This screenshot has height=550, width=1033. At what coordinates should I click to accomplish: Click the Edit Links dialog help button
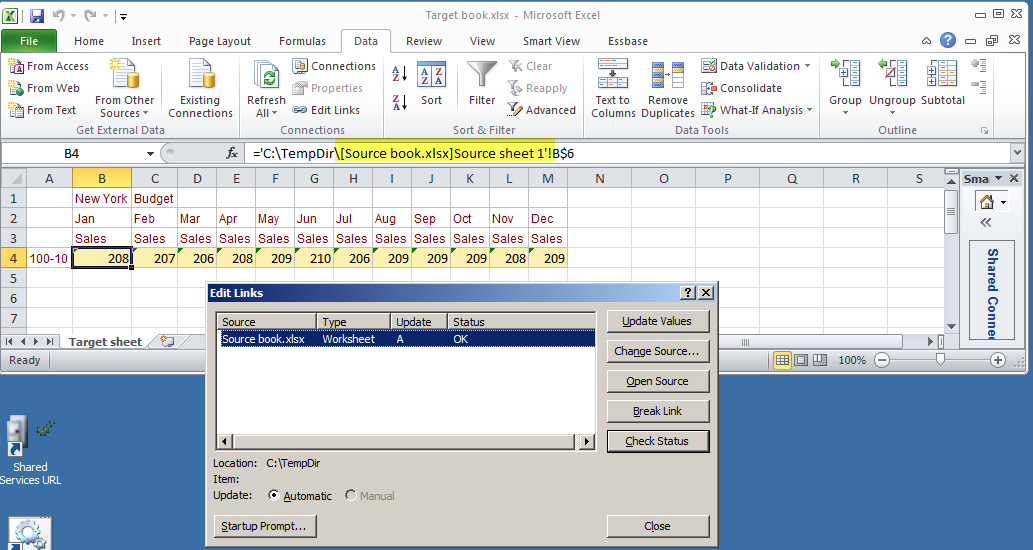click(688, 293)
